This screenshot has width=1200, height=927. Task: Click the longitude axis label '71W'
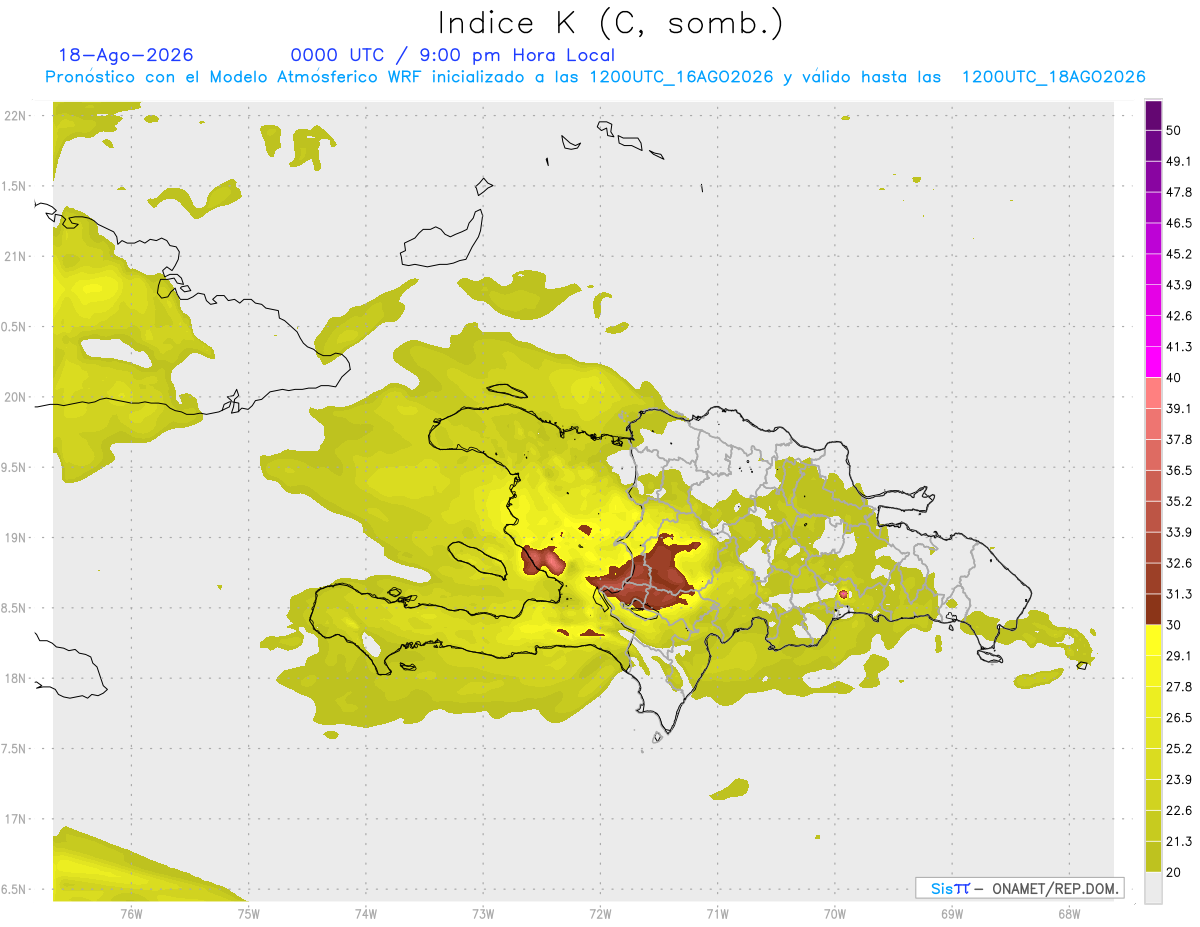717,913
